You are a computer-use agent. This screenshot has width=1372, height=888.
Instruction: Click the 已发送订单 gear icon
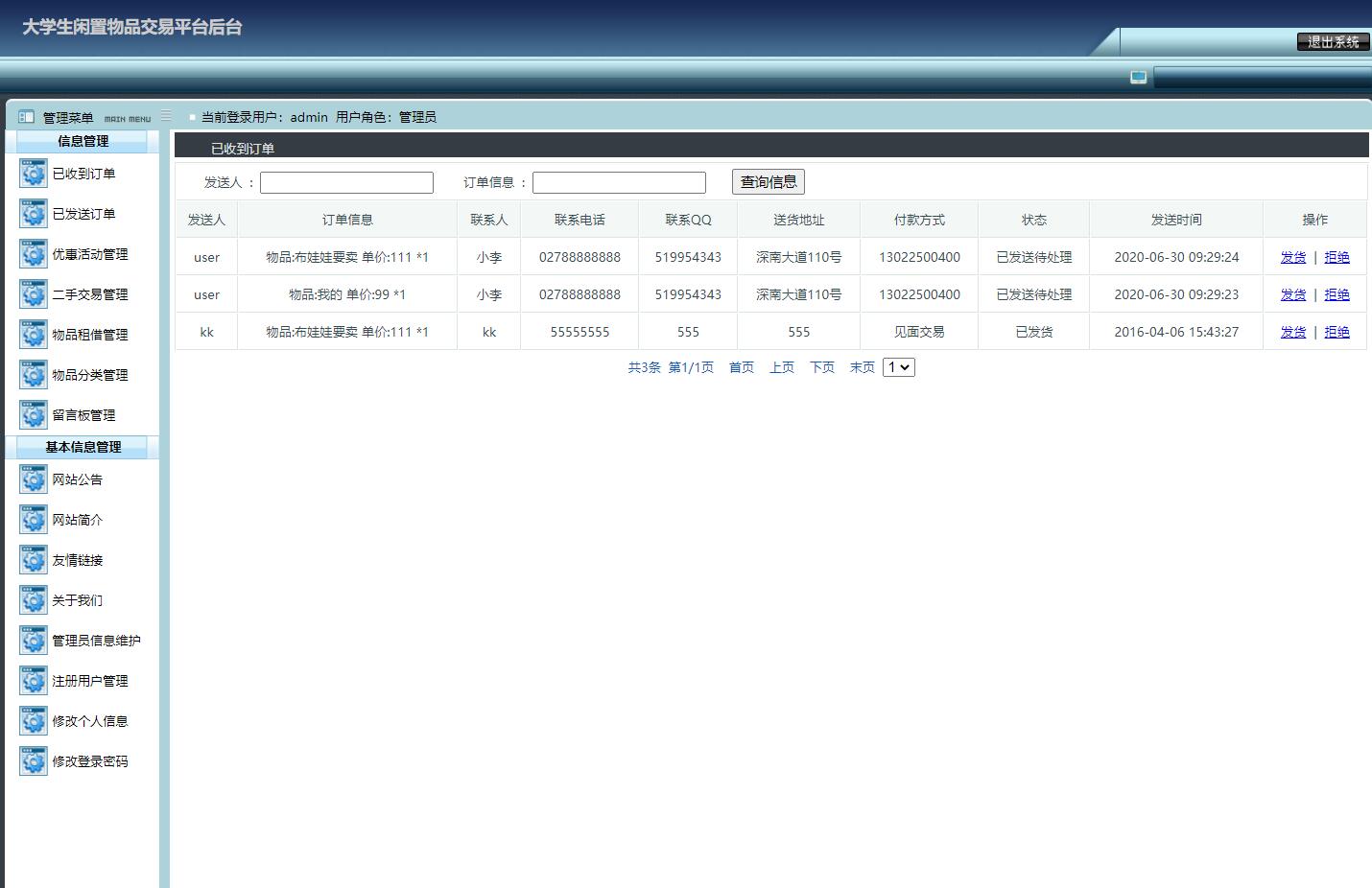point(34,214)
